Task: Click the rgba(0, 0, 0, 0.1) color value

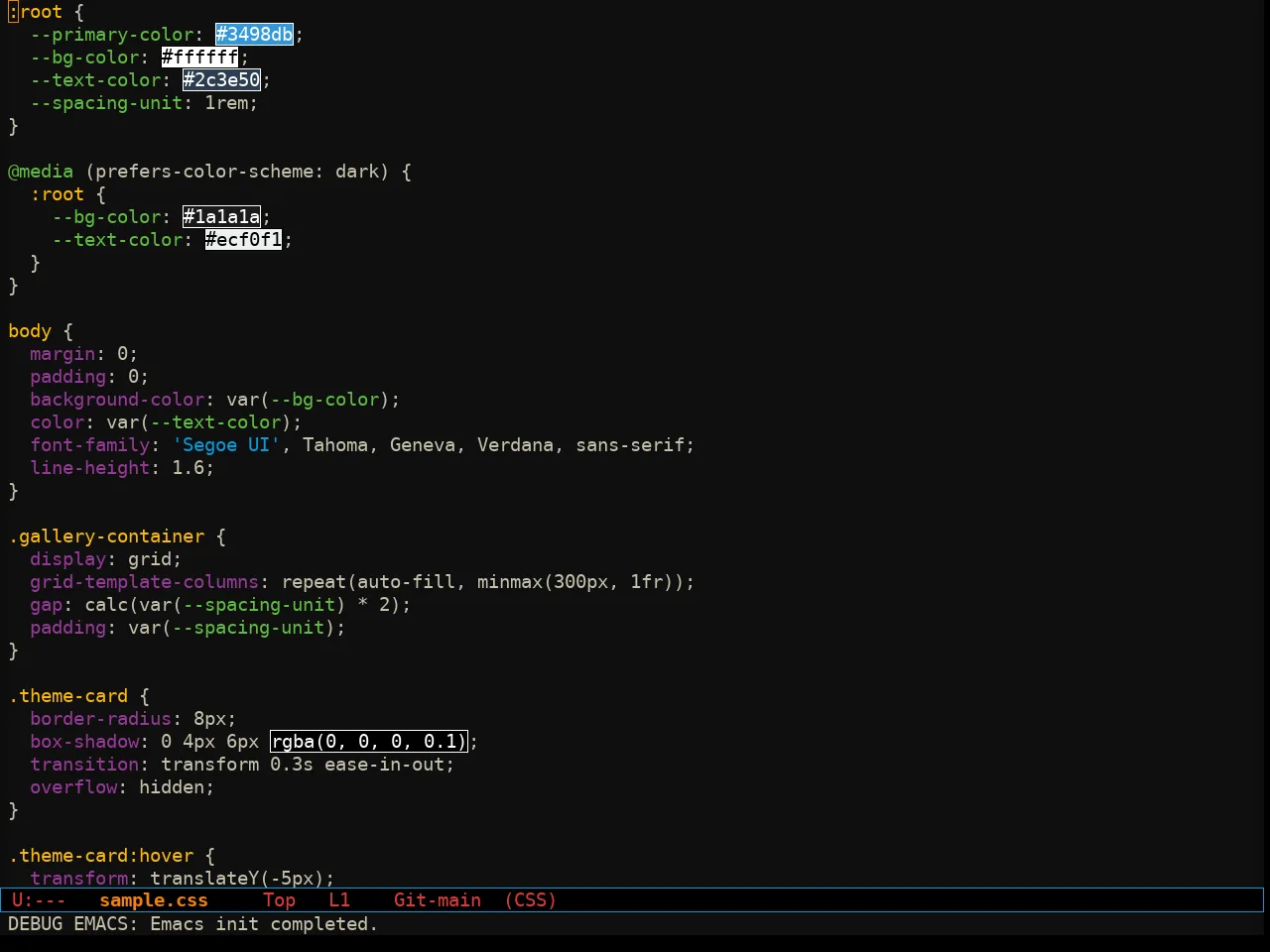Action: [x=368, y=742]
